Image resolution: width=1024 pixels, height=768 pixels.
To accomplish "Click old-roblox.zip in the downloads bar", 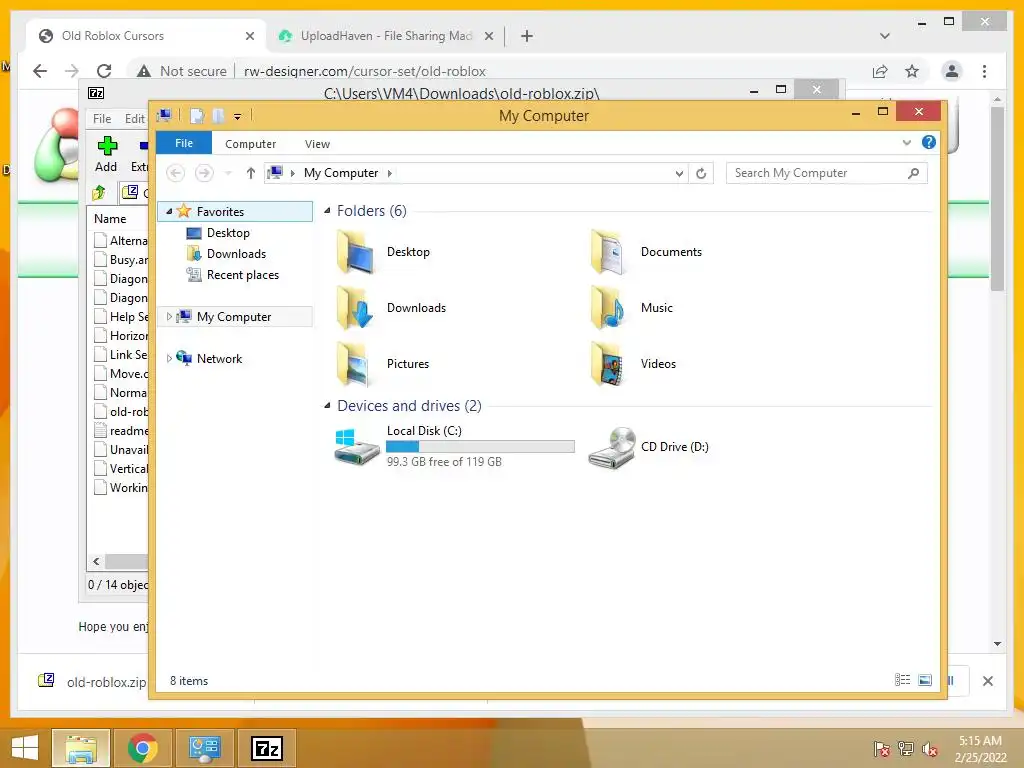I will pos(92,681).
